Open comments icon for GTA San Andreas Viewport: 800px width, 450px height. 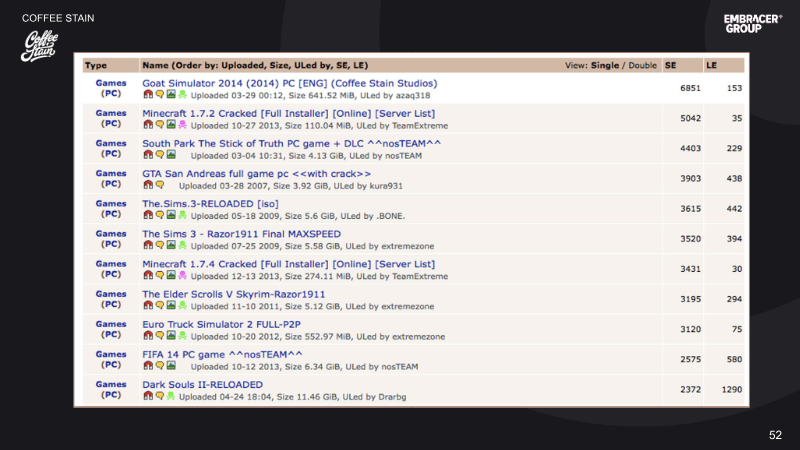(160, 185)
